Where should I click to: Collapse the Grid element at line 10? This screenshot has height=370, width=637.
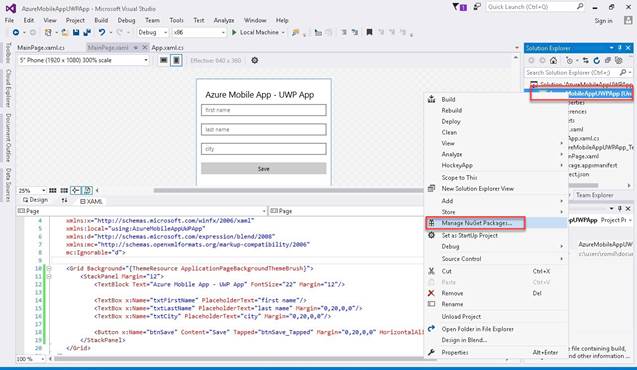(49, 268)
